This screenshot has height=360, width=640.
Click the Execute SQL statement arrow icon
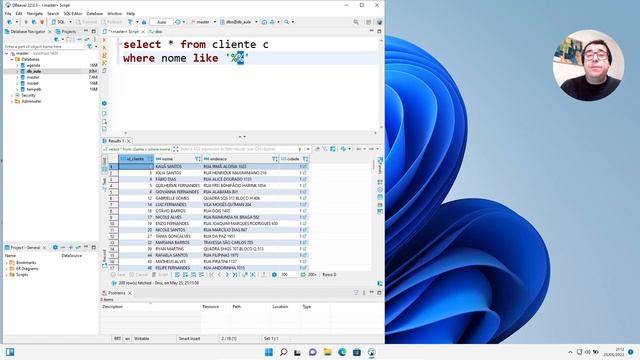[104, 40]
